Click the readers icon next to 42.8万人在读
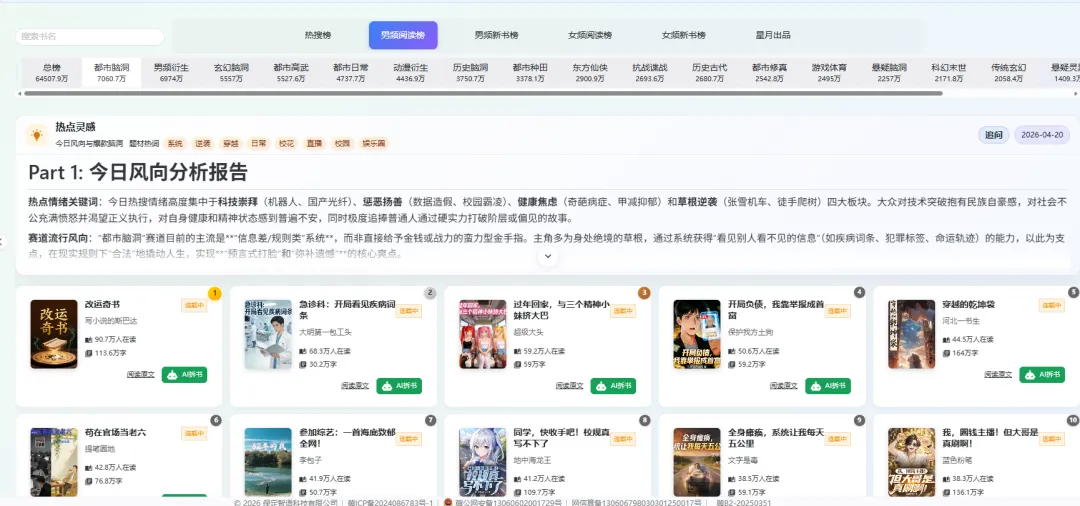The height and width of the screenshot is (506, 1080). point(88,467)
